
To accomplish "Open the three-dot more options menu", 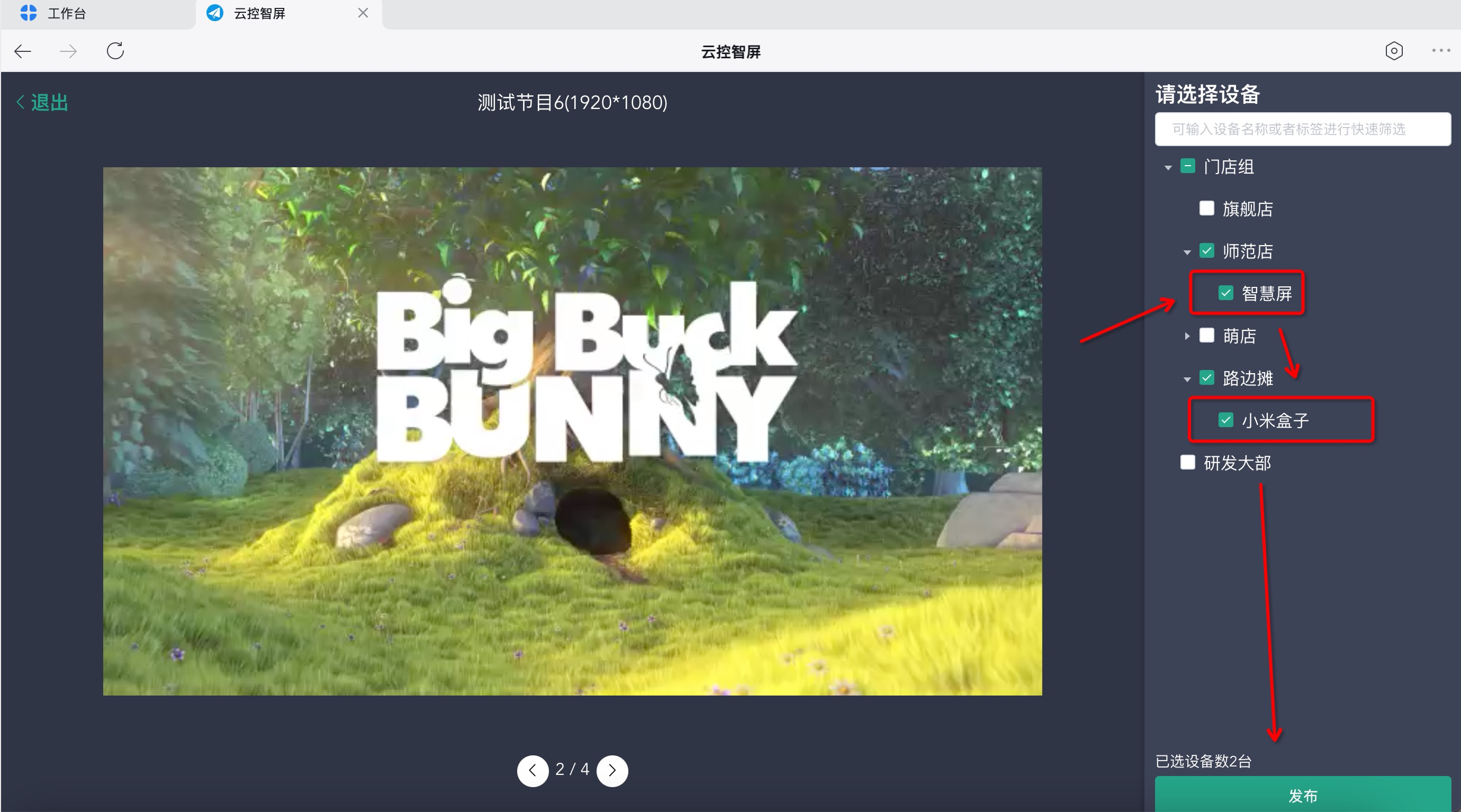I will pyautogui.click(x=1440, y=51).
